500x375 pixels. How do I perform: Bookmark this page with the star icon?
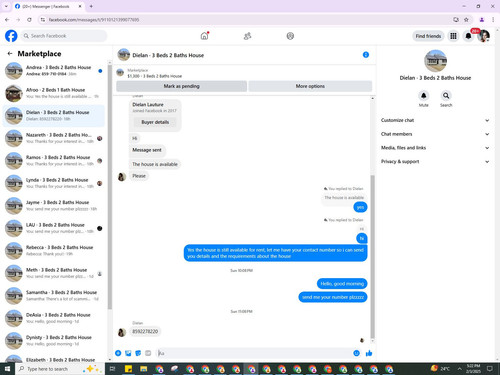click(x=466, y=20)
